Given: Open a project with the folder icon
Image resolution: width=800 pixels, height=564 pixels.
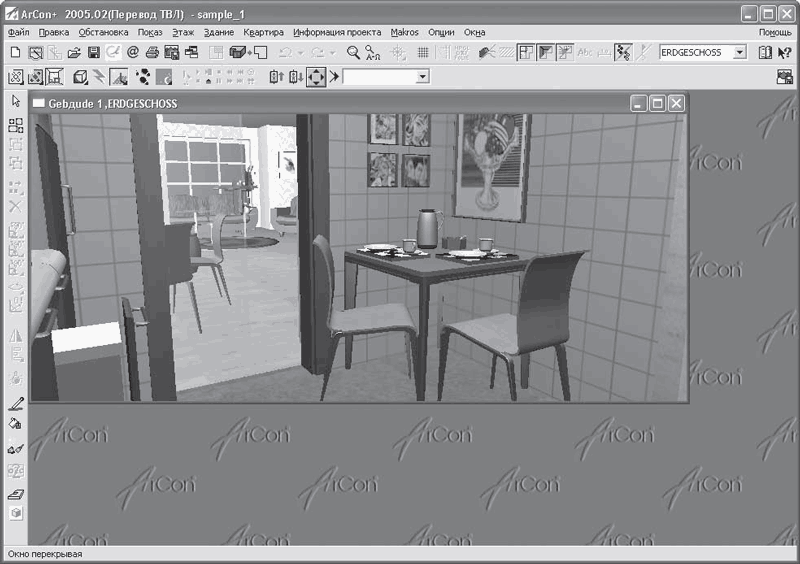Looking at the screenshot, I should (x=74, y=52).
